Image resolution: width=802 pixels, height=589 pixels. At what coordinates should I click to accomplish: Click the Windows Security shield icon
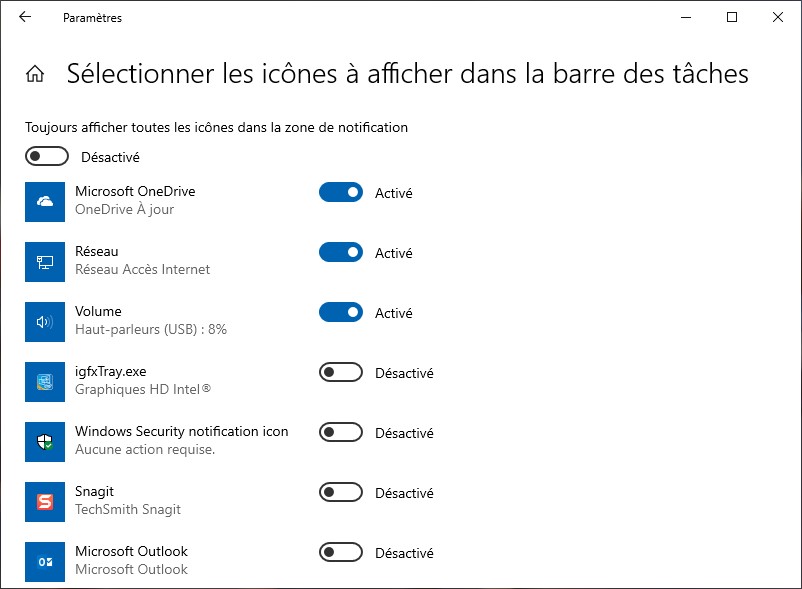point(45,442)
